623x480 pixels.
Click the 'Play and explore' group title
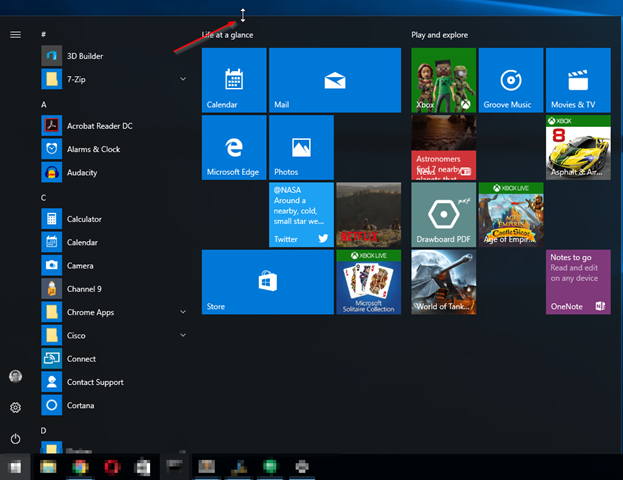coord(439,35)
